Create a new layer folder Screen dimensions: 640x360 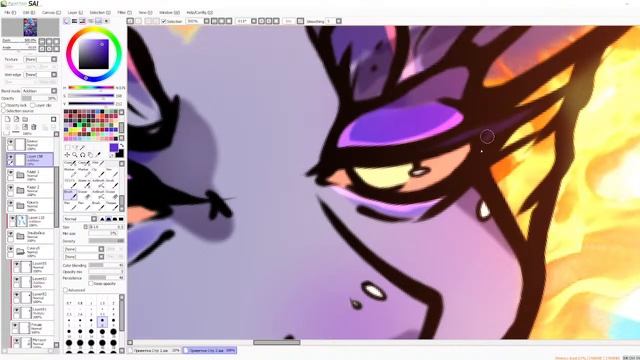click(x=25, y=119)
